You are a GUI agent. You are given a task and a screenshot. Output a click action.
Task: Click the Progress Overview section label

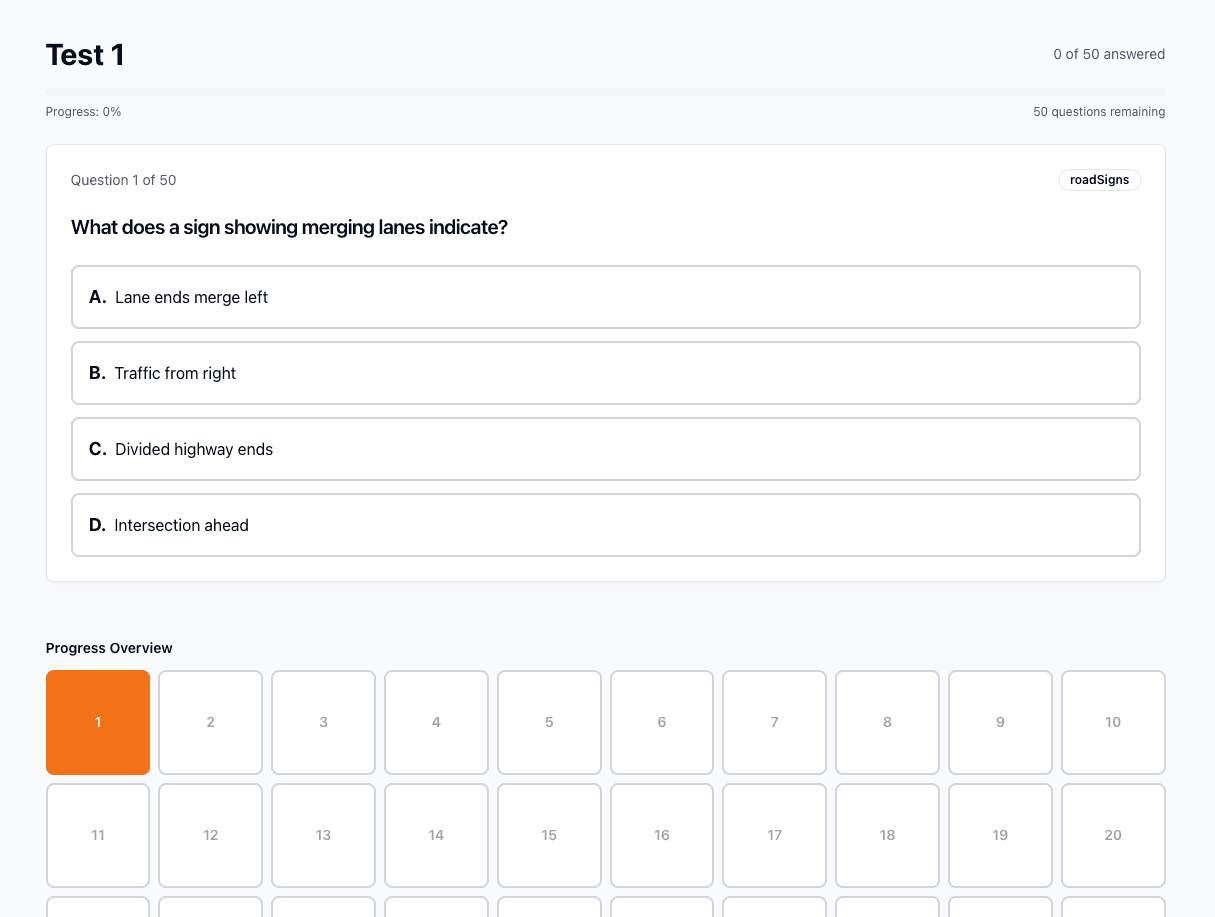(109, 648)
